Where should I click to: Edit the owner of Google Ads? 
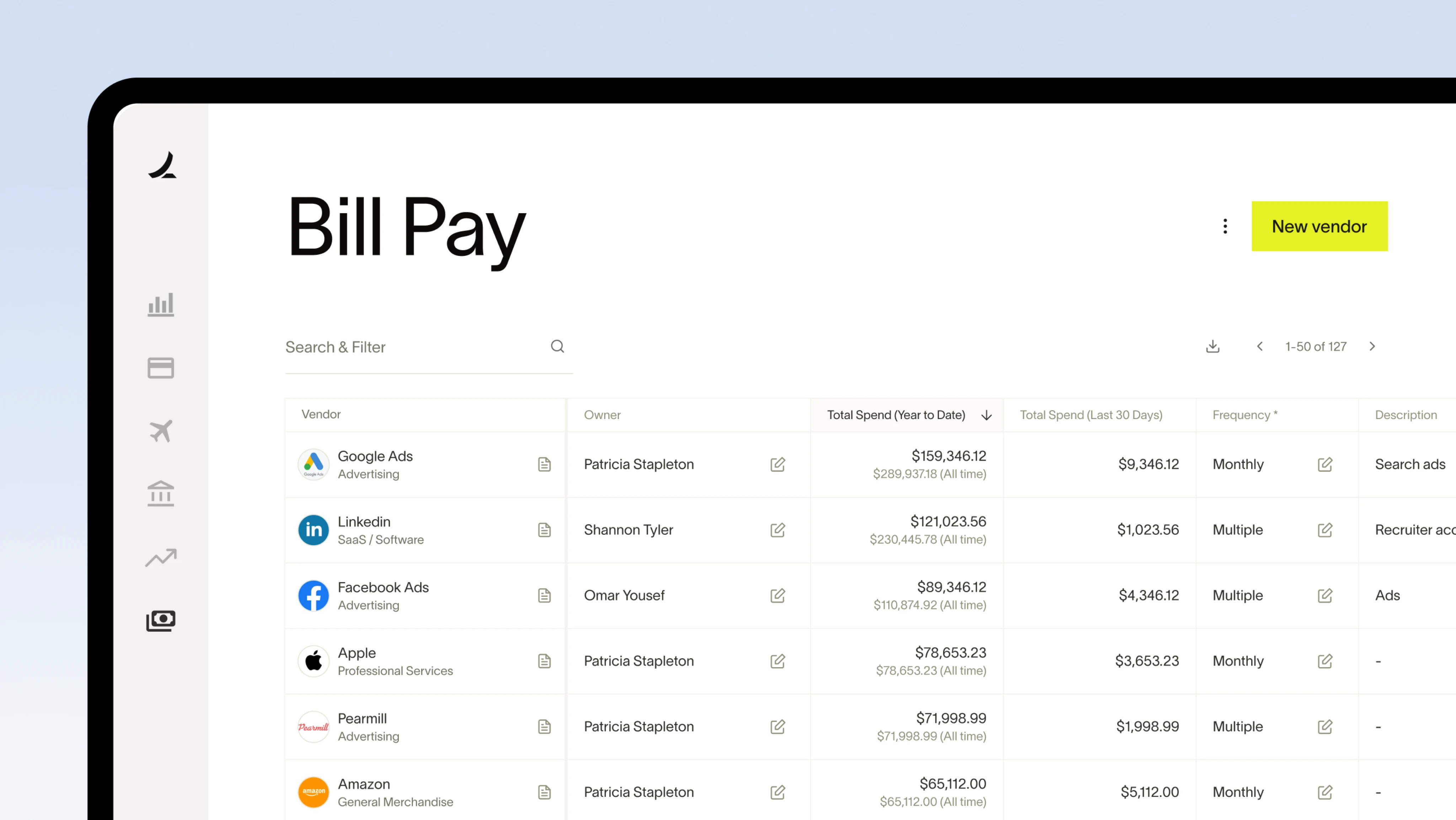(x=778, y=465)
